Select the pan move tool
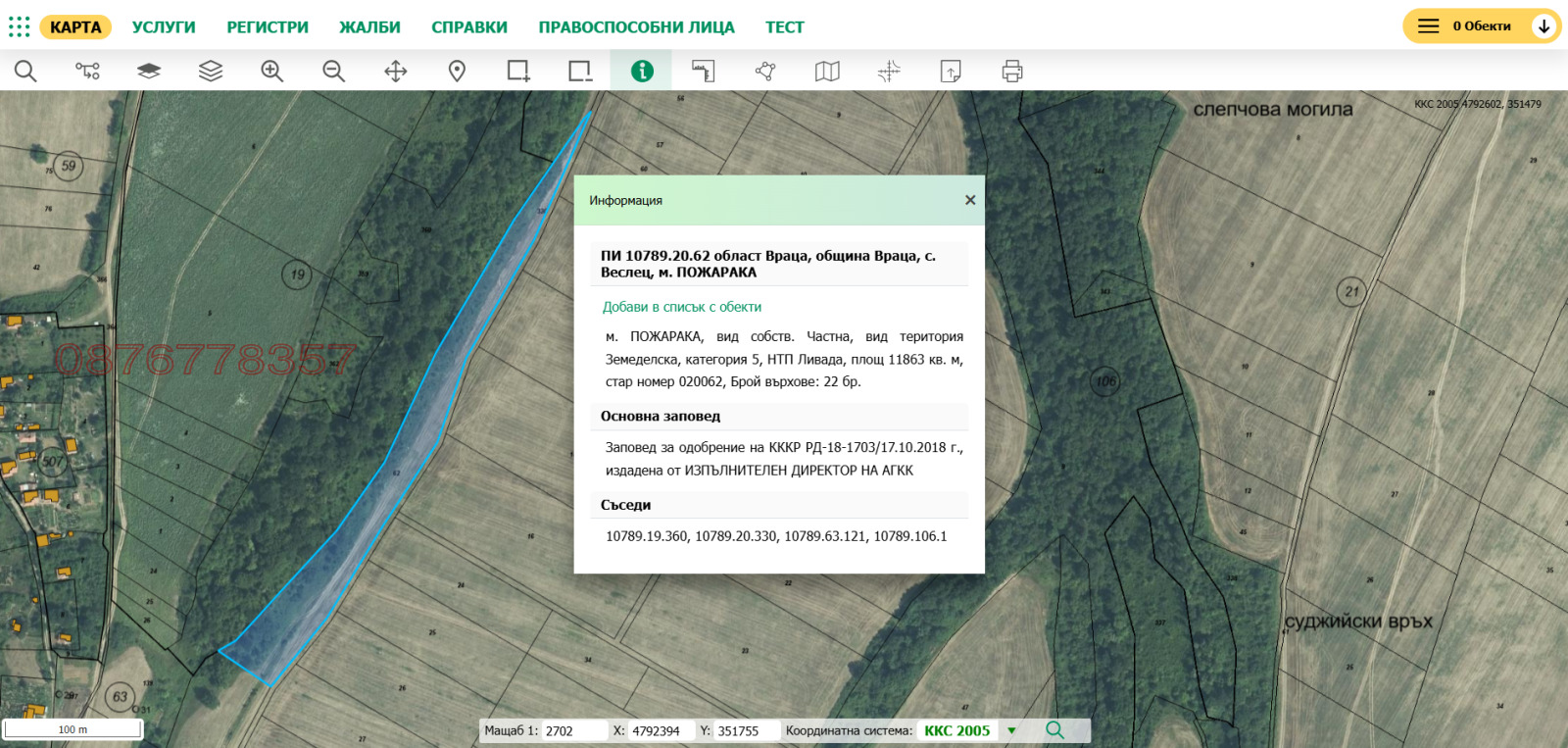1568x748 pixels. [x=396, y=71]
